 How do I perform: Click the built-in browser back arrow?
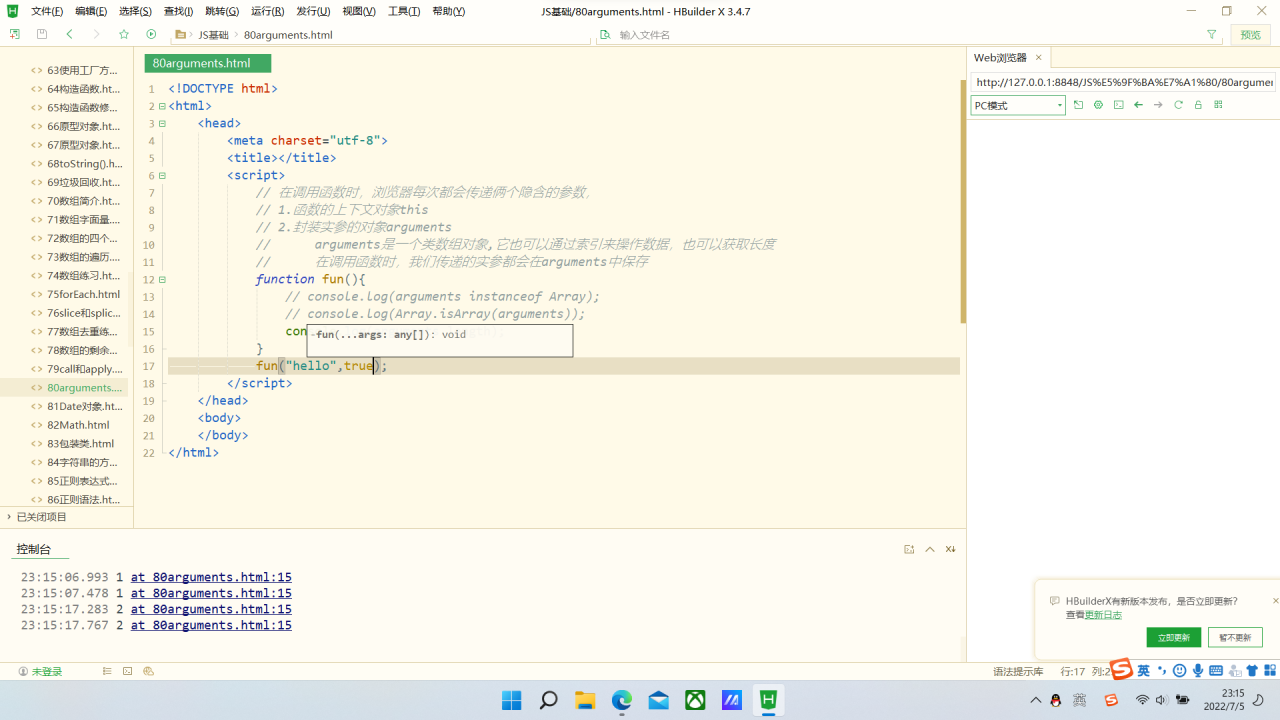(1138, 105)
